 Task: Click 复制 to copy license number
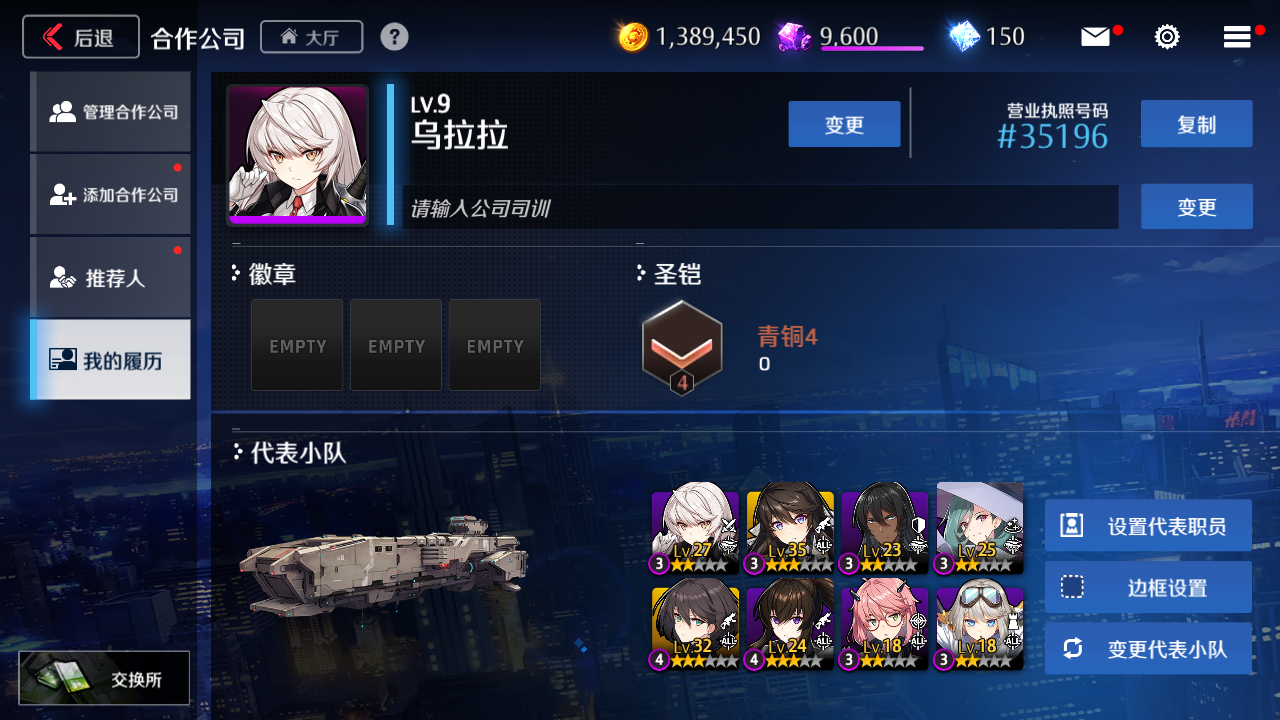click(x=1196, y=124)
